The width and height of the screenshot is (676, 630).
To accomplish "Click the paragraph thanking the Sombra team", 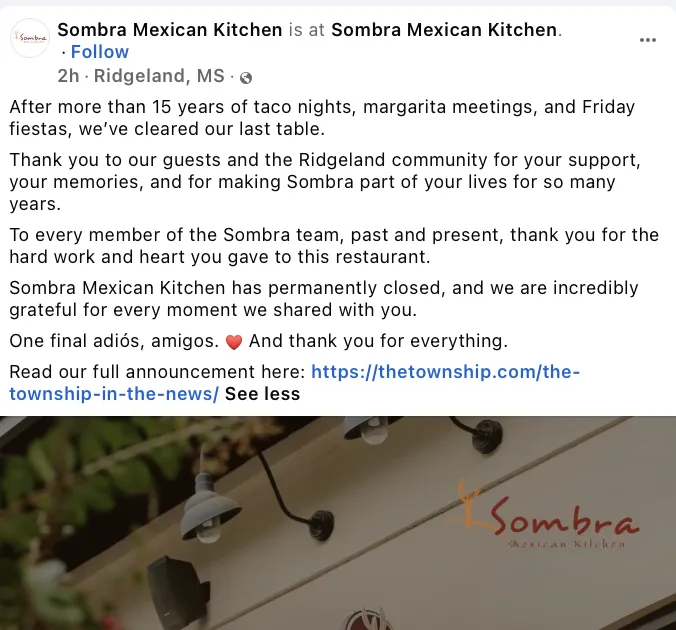I will pos(334,246).
